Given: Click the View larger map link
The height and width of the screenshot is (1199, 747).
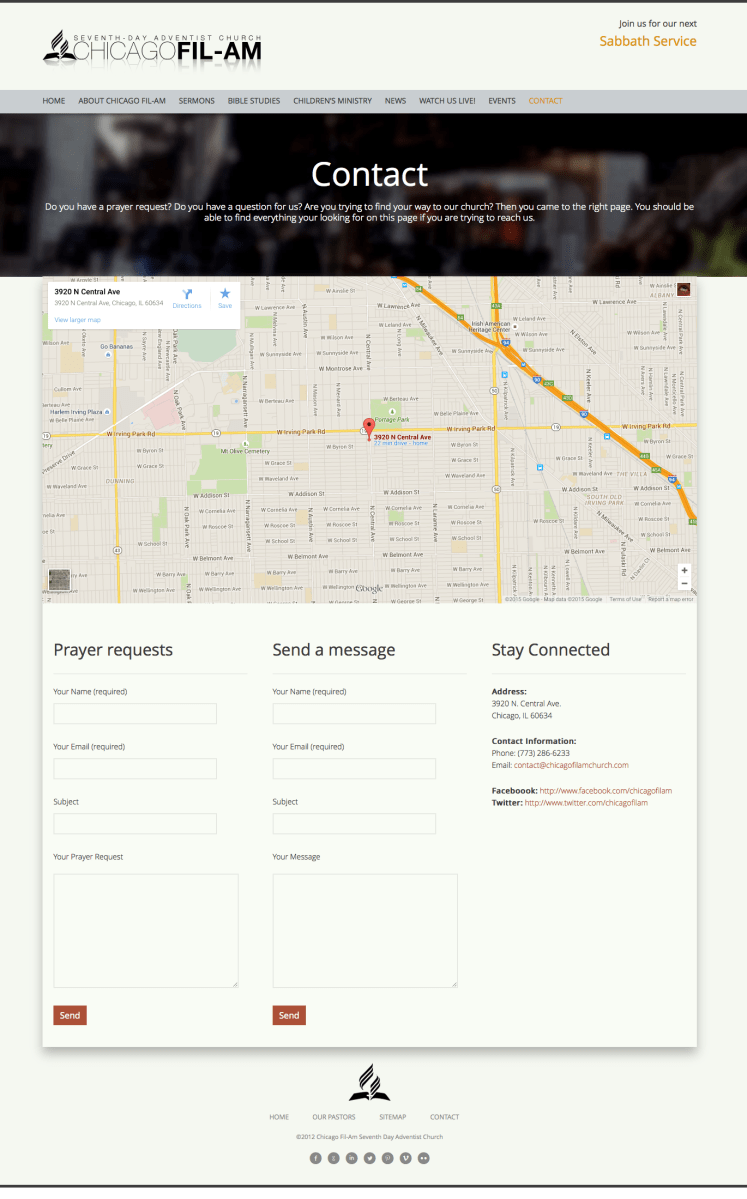Looking at the screenshot, I should pos(77,319).
